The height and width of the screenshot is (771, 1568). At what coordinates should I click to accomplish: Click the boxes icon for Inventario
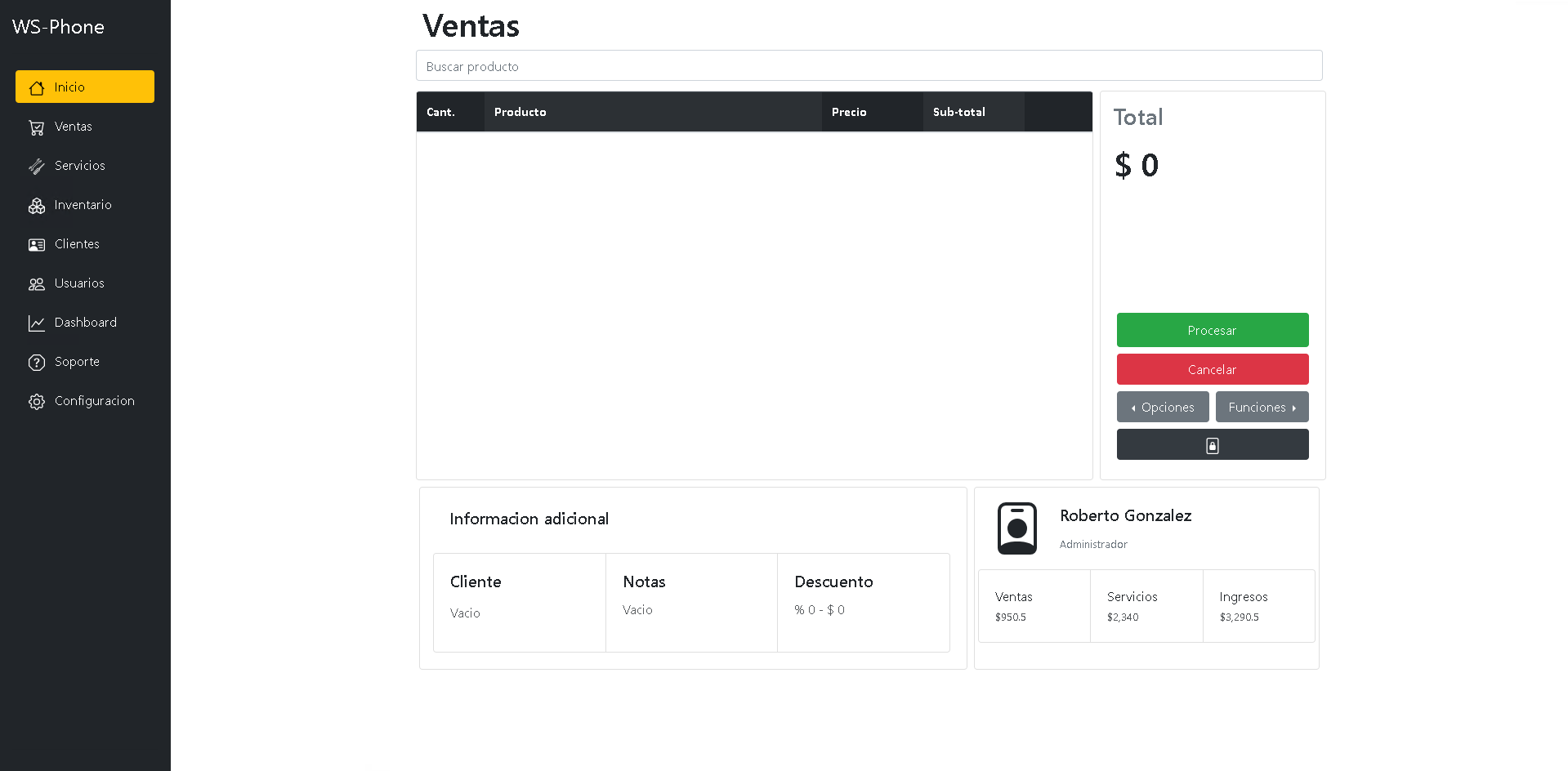[x=37, y=206]
